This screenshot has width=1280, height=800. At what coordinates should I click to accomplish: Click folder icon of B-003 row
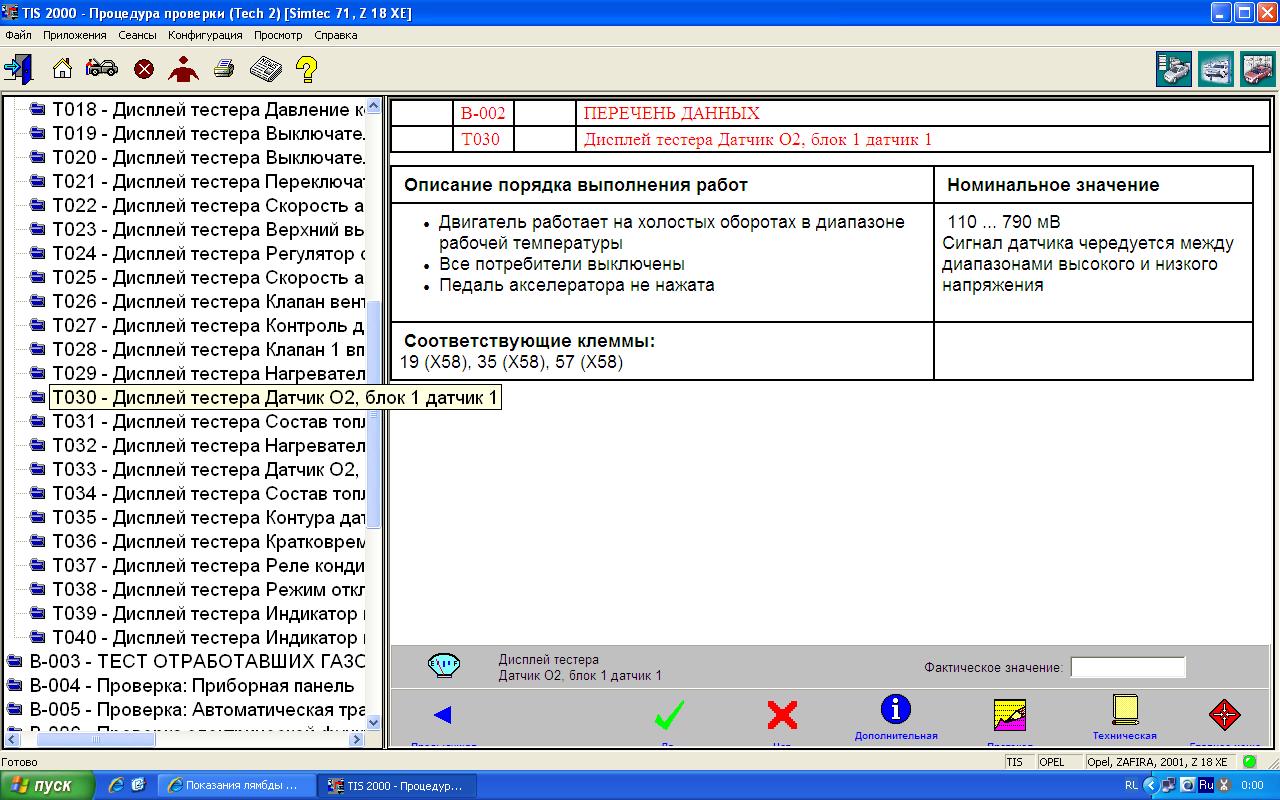tap(15, 662)
